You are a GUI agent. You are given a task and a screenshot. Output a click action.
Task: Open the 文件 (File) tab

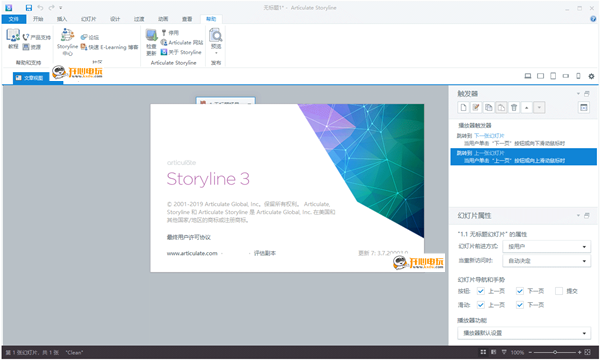[14, 19]
